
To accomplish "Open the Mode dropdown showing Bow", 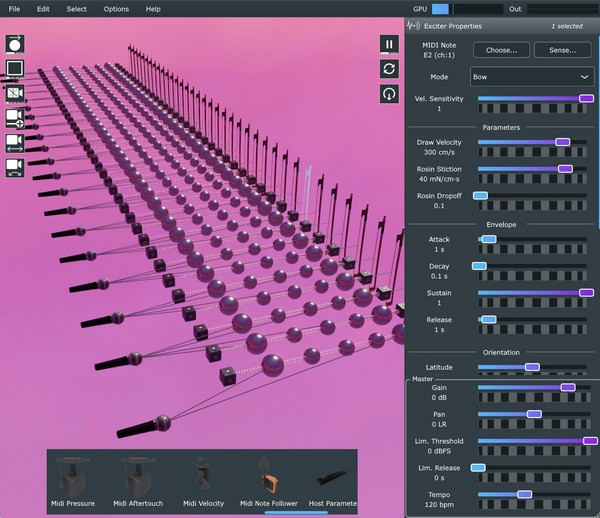I will pos(532,77).
